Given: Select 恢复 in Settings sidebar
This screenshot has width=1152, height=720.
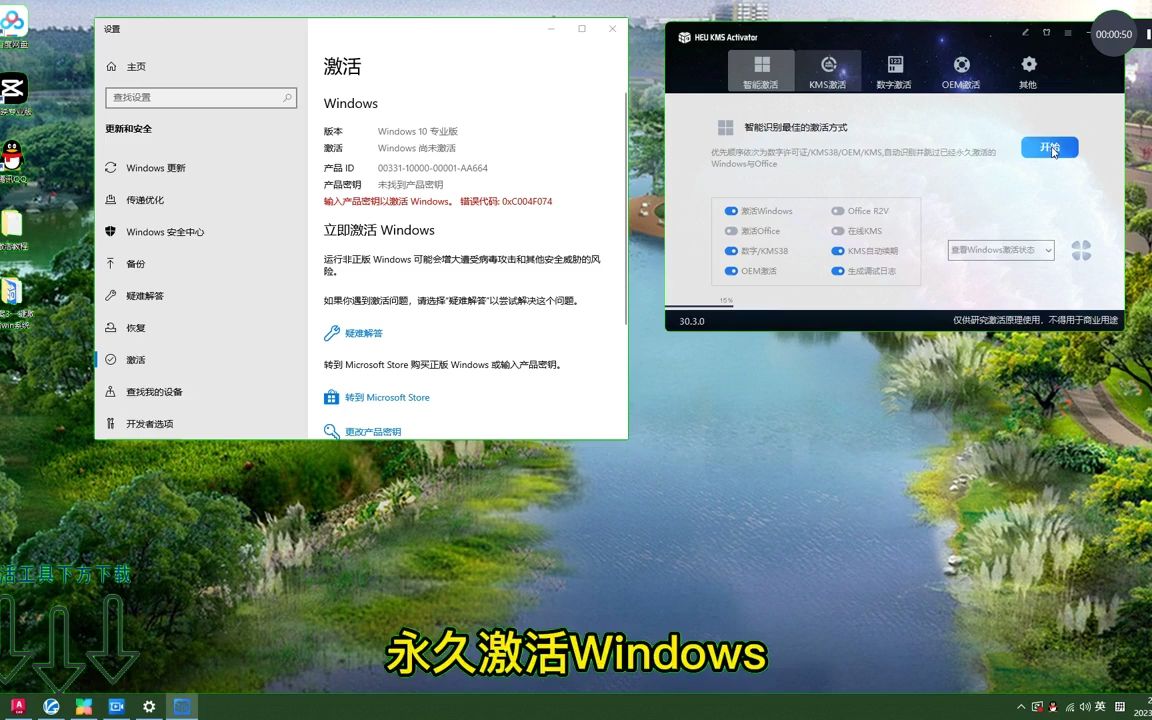Looking at the screenshot, I should pyautogui.click(x=201, y=328).
